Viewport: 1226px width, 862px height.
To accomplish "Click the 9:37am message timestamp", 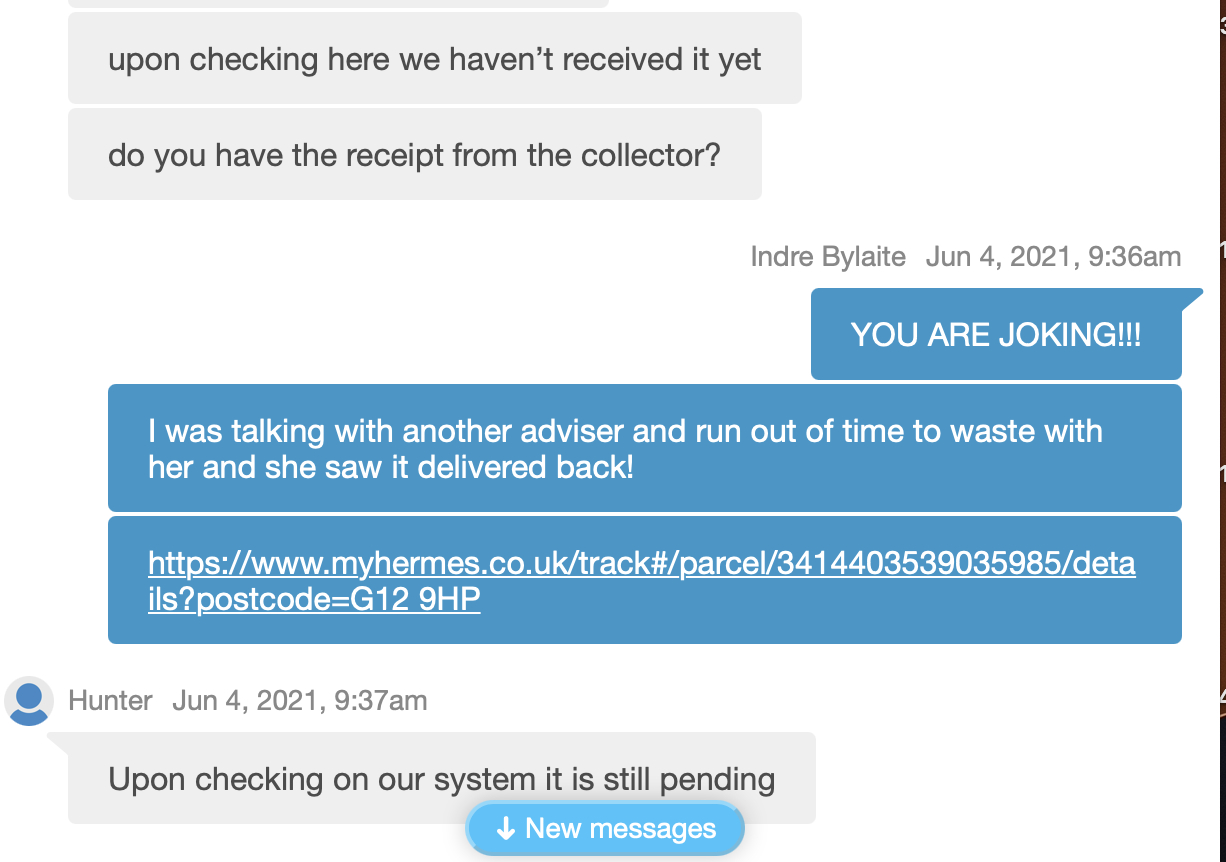I will 300,700.
